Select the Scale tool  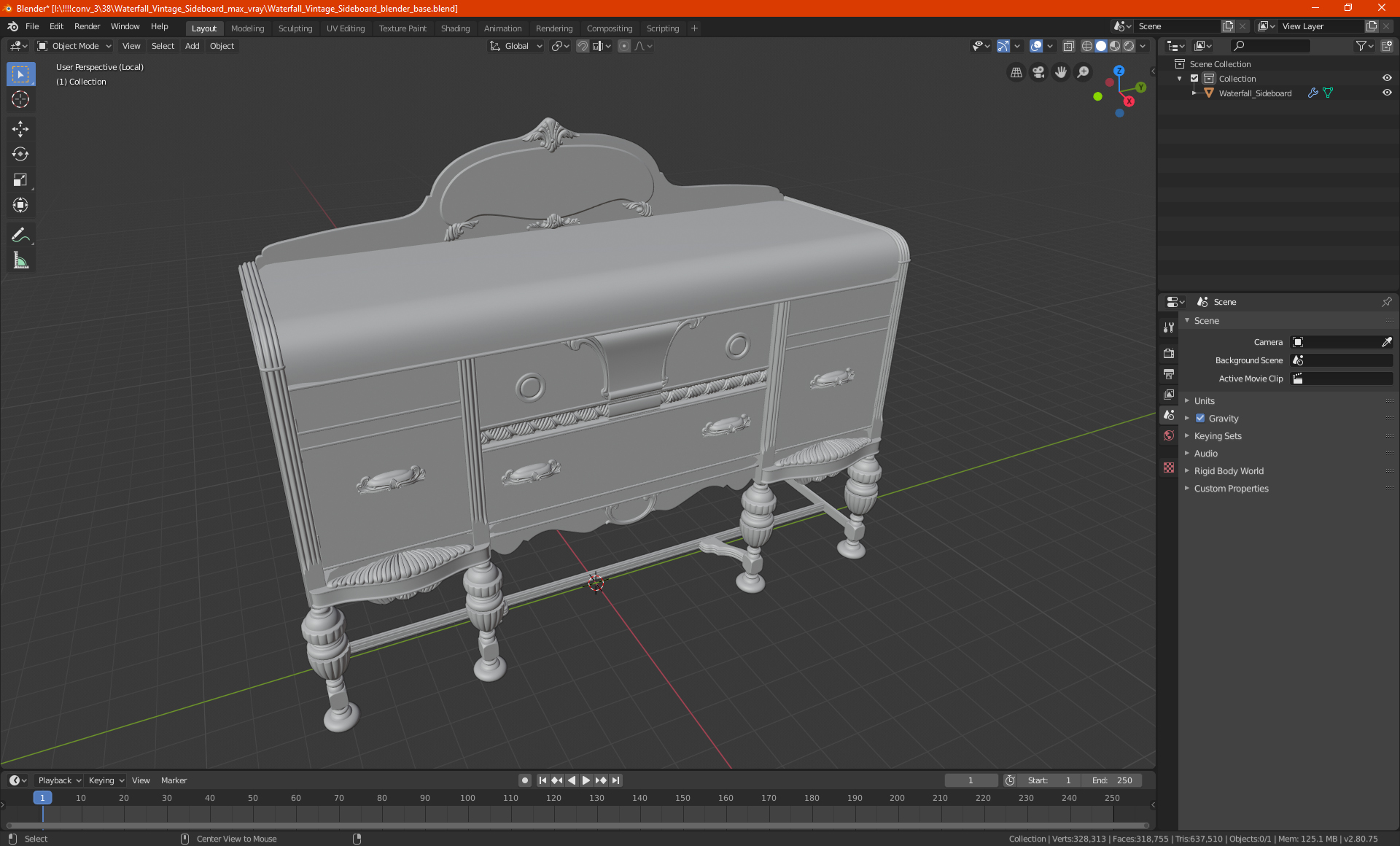[20, 180]
